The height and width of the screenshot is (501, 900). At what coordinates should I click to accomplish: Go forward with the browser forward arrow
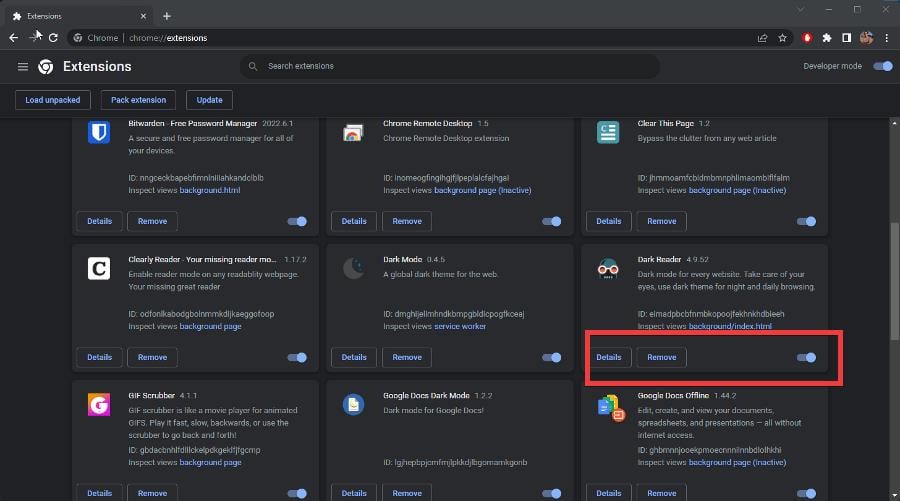coord(34,38)
